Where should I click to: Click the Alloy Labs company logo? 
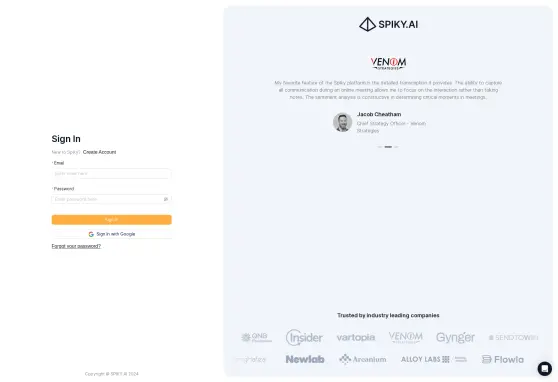tap(434, 359)
